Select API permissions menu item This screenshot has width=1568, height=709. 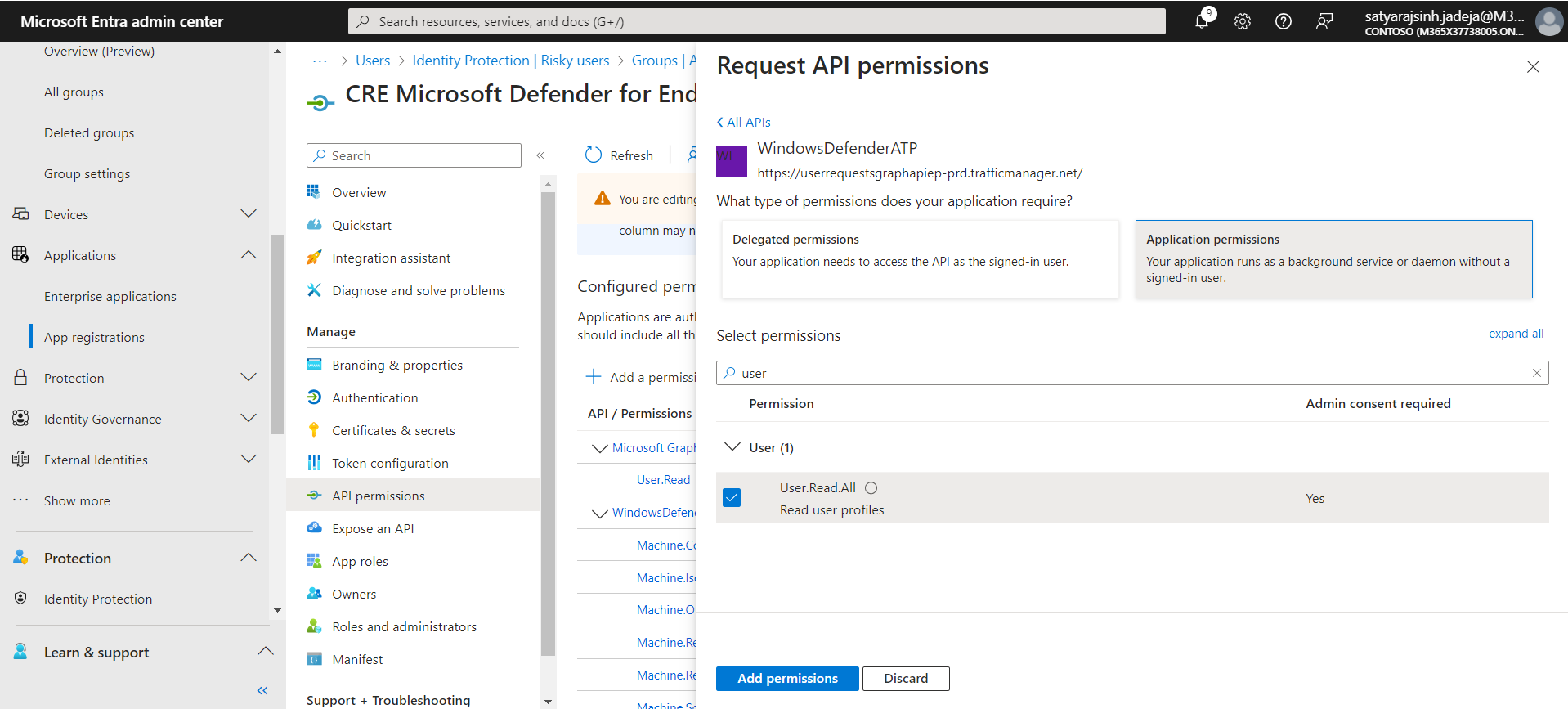click(x=413, y=496)
